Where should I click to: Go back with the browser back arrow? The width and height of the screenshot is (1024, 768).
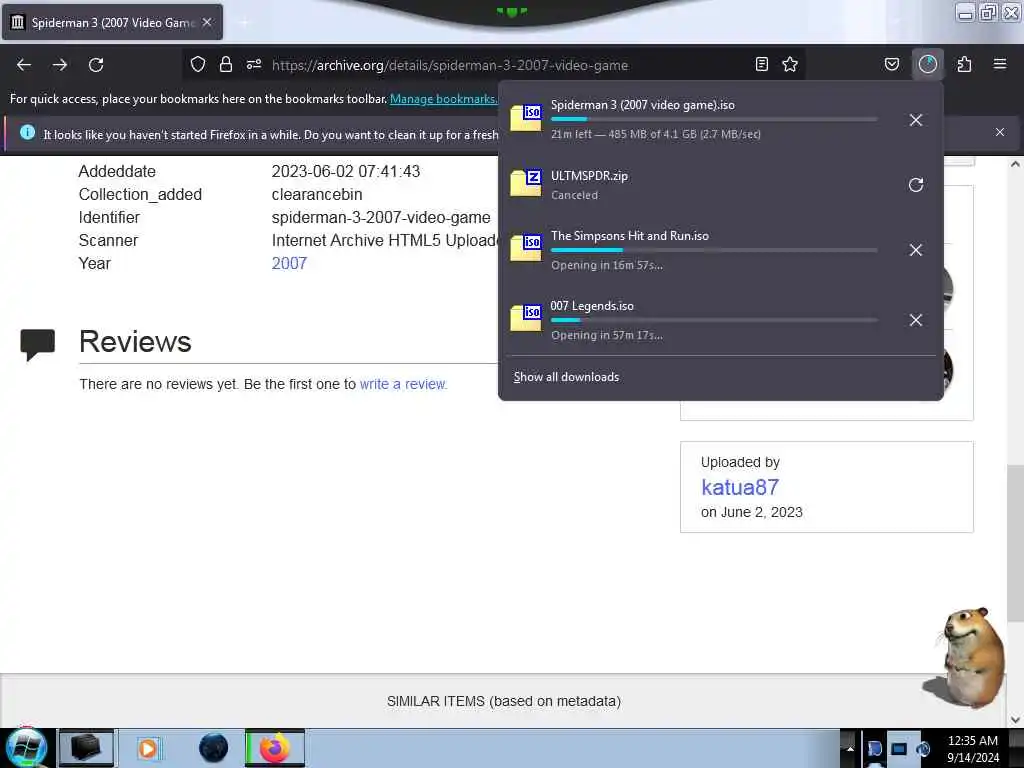point(24,65)
